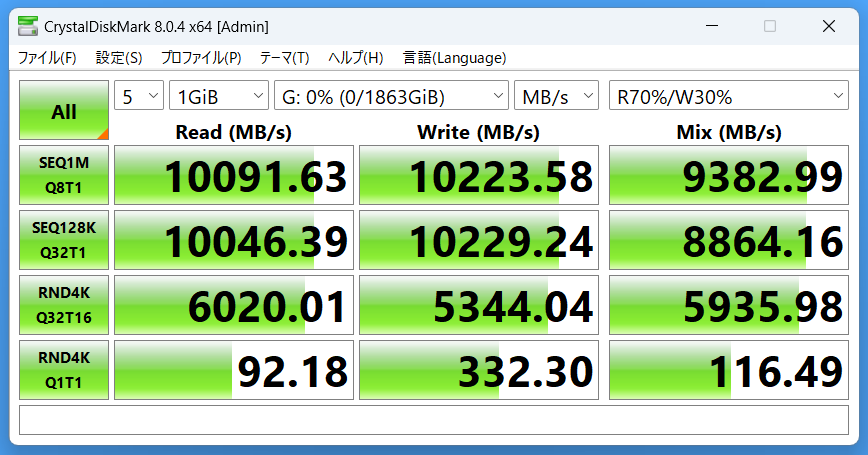The width and height of the screenshot is (868, 455).
Task: Click the SEQ128K mix result 8864.16
Action: (728, 240)
